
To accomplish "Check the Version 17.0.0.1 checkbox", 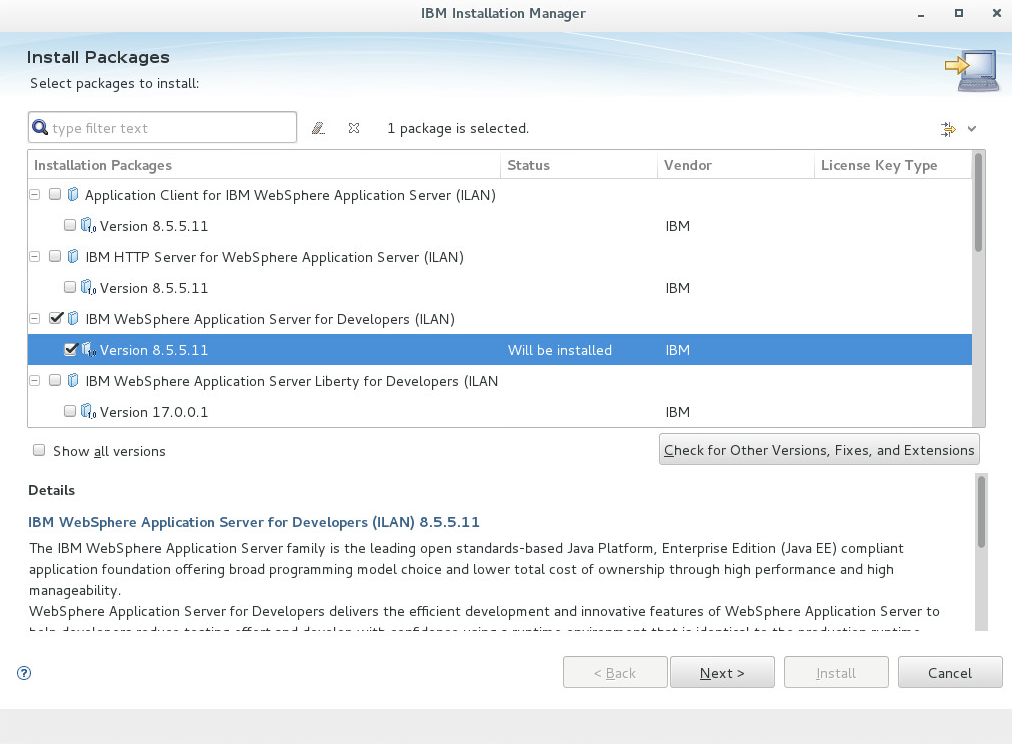I will coord(70,410).
